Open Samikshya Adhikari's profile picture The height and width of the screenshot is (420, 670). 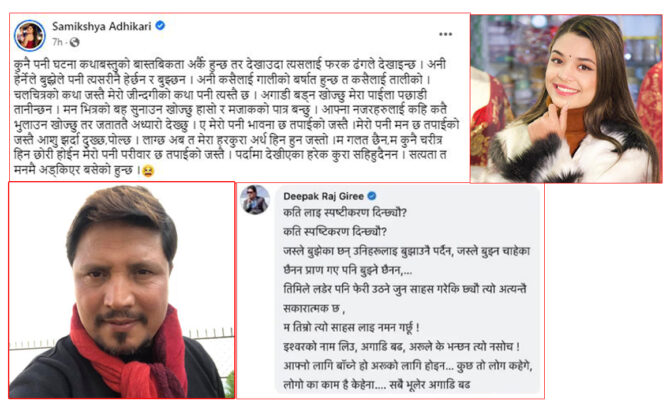(x=29, y=35)
